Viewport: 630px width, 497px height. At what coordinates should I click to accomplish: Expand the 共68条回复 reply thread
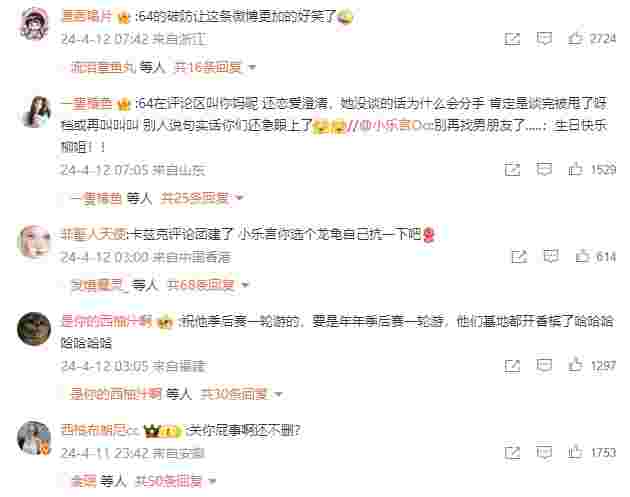[x=200, y=285]
